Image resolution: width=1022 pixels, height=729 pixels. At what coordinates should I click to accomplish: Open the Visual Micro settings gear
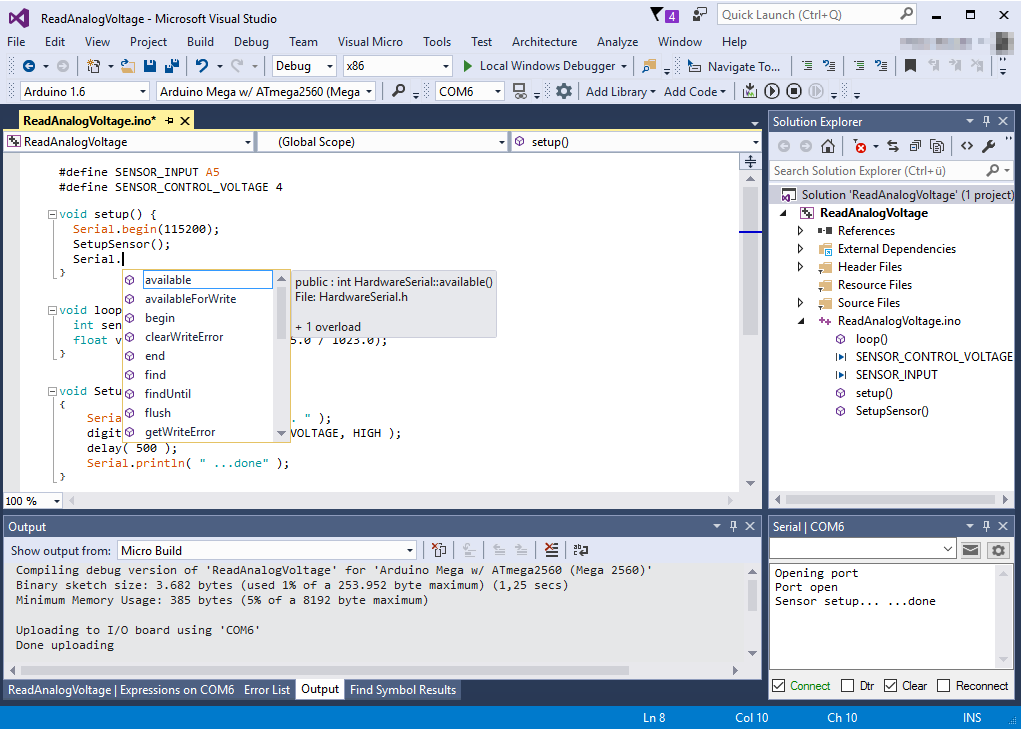[564, 91]
